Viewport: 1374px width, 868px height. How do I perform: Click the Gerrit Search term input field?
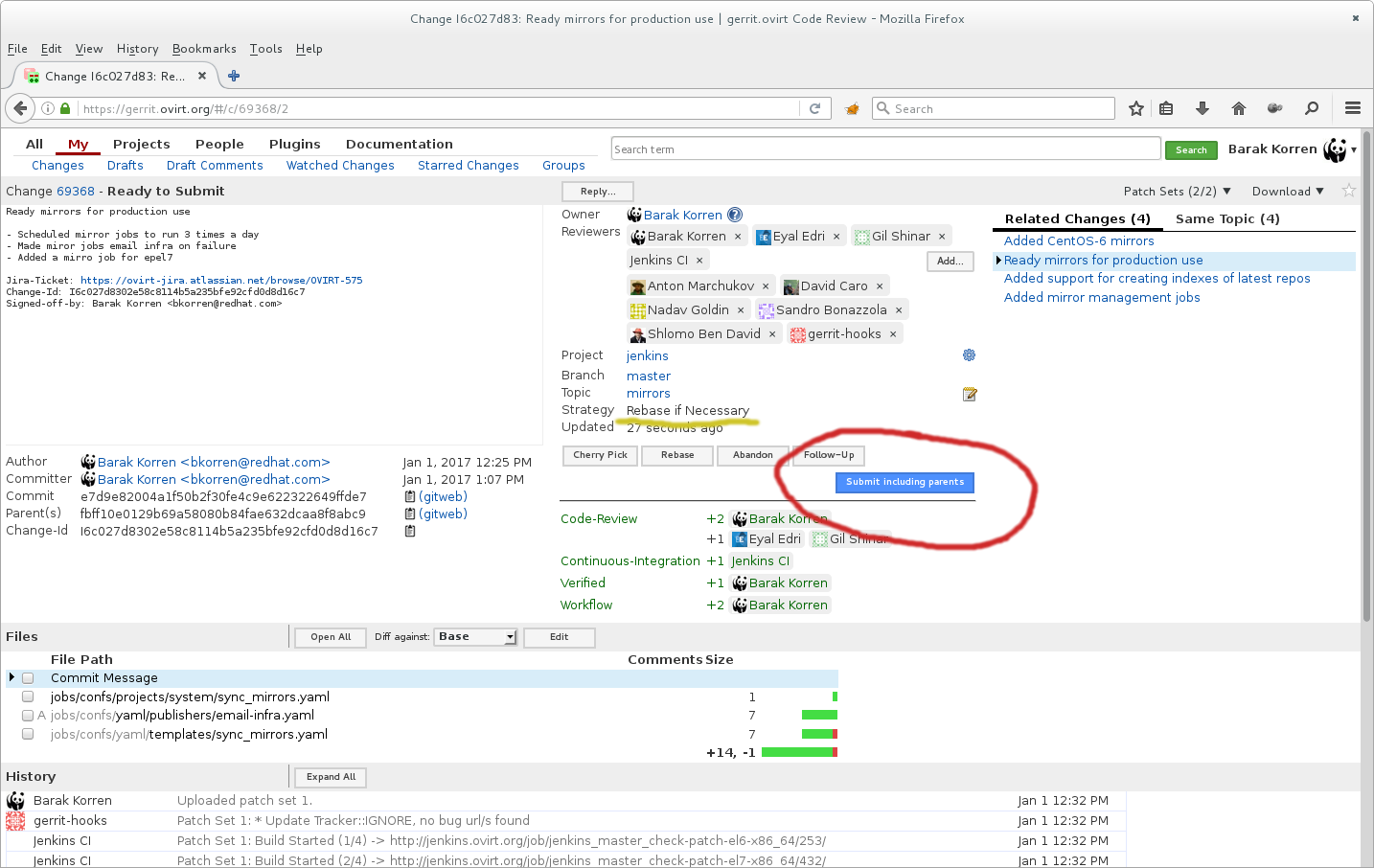click(884, 149)
